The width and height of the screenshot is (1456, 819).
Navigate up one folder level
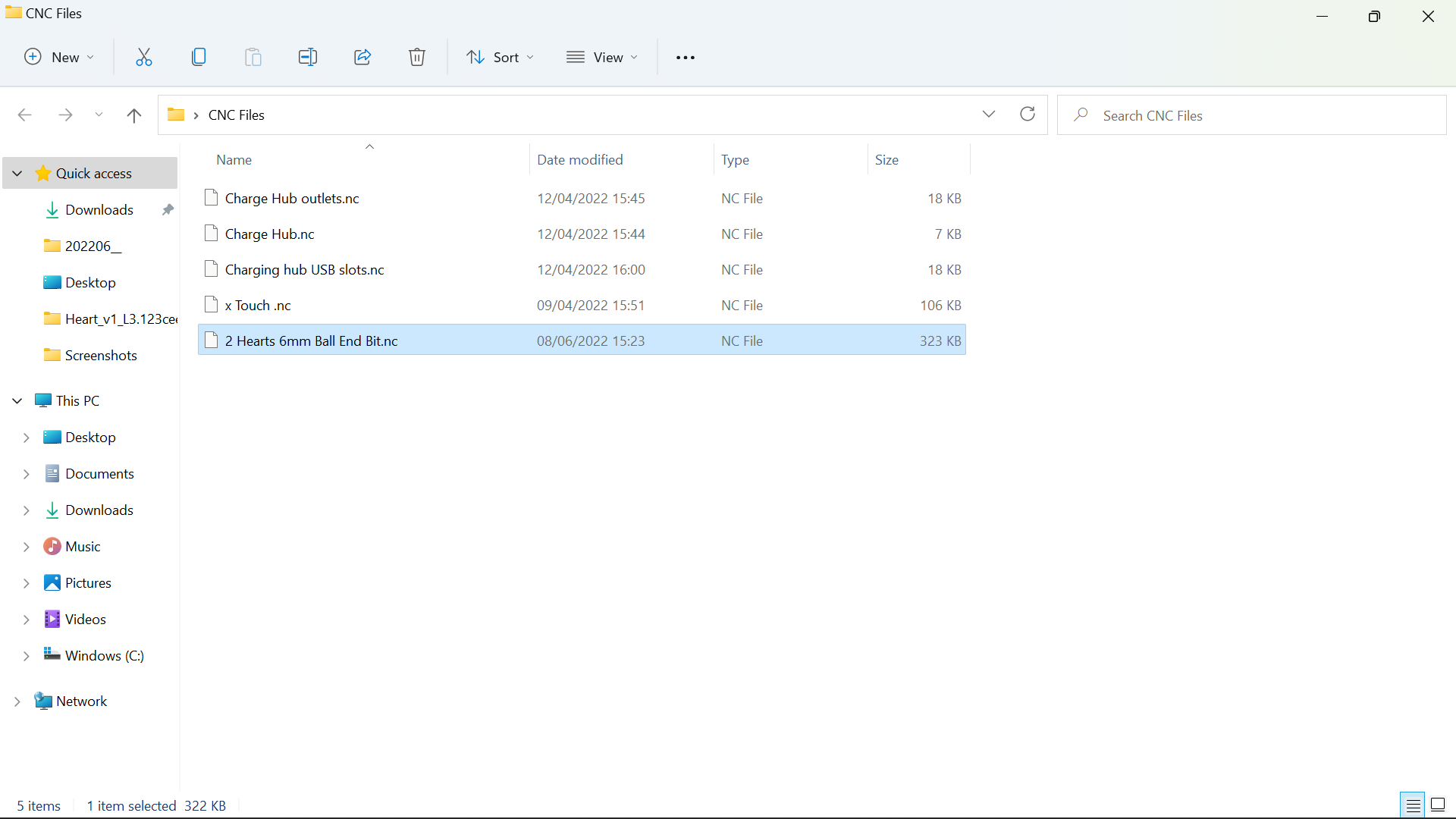coord(133,115)
